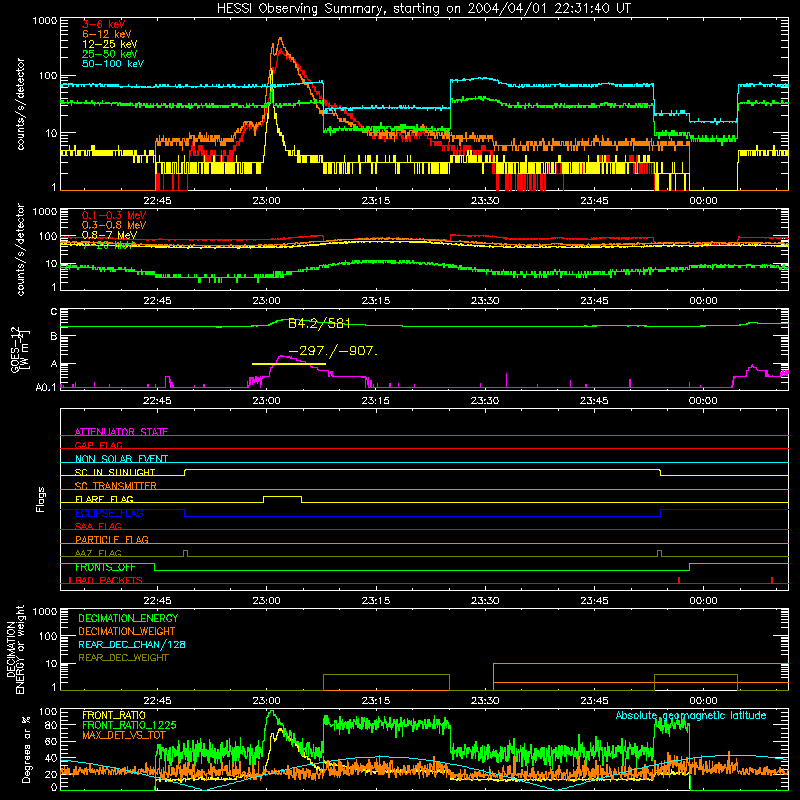The height and width of the screenshot is (800, 800).
Task: Click the '0.1-0.3 MeV' legend label
Action: 113,215
